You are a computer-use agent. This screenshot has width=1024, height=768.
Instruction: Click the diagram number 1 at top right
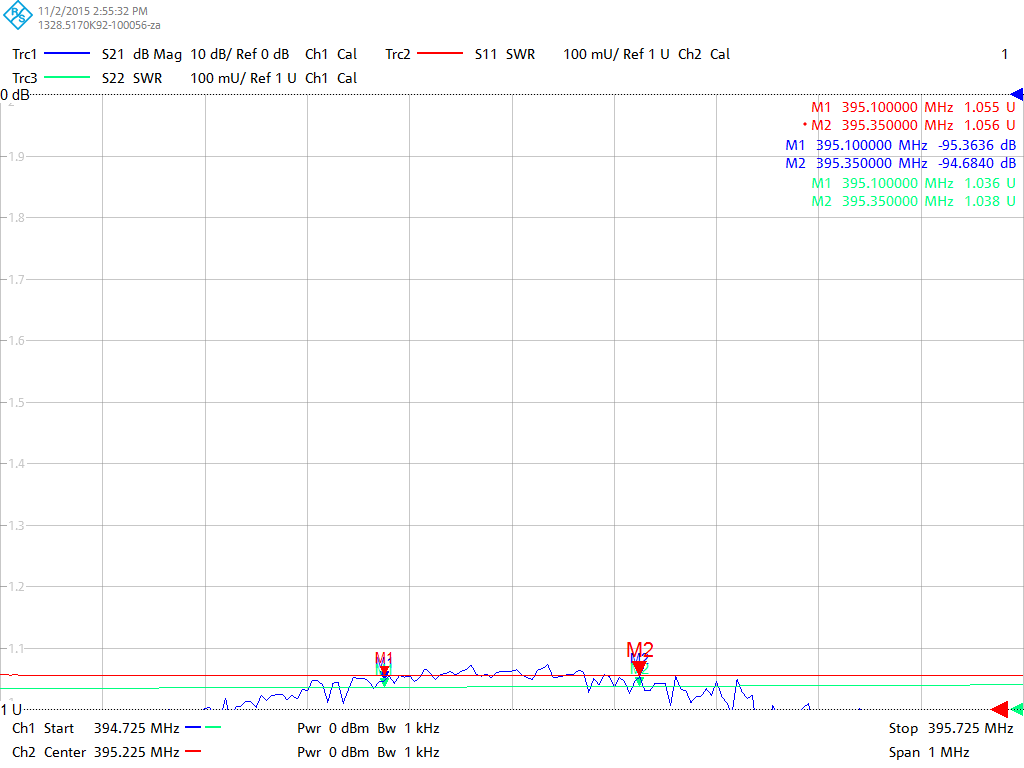(x=1004, y=54)
